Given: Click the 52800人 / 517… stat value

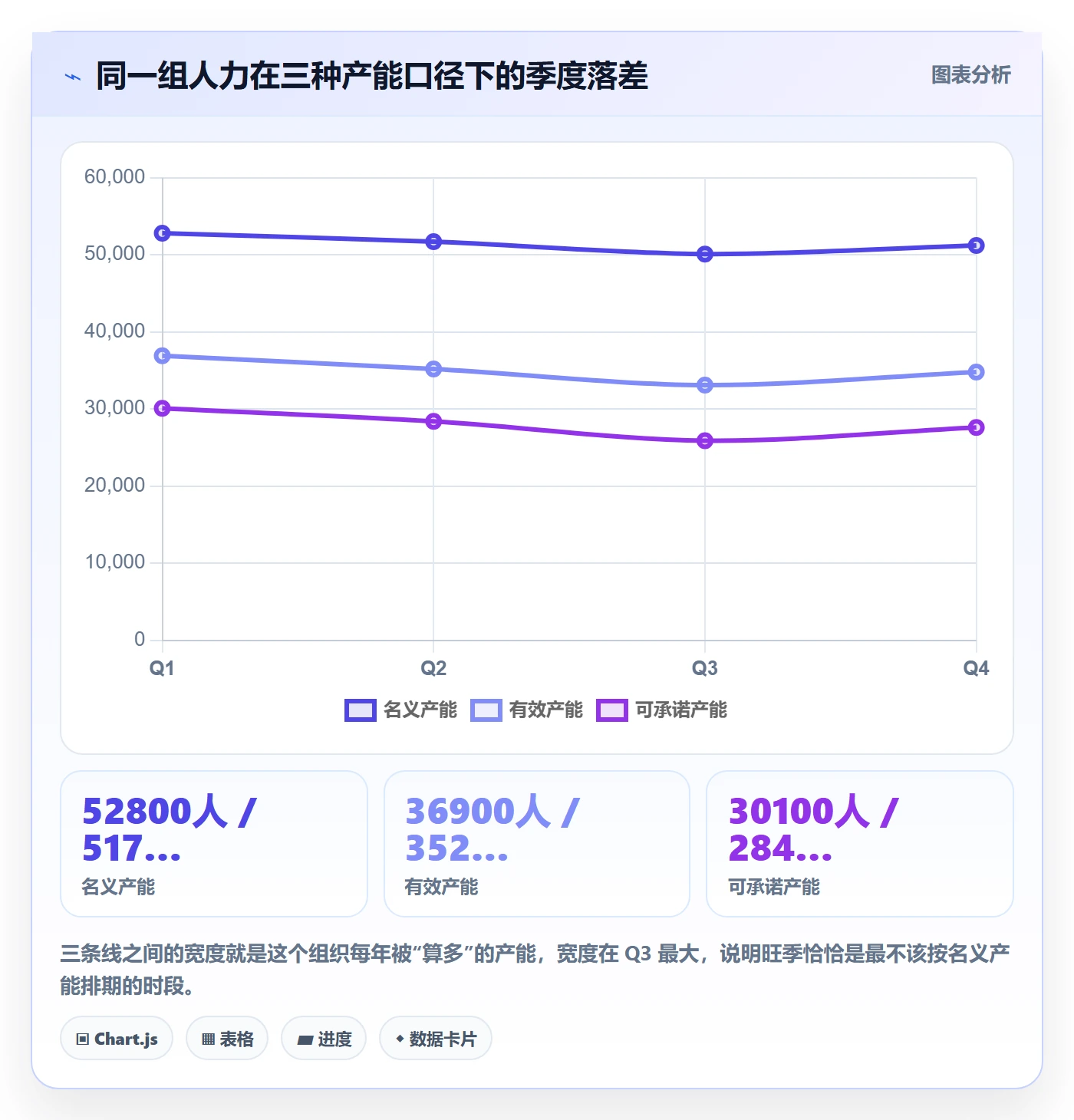Looking at the screenshot, I should [x=170, y=830].
